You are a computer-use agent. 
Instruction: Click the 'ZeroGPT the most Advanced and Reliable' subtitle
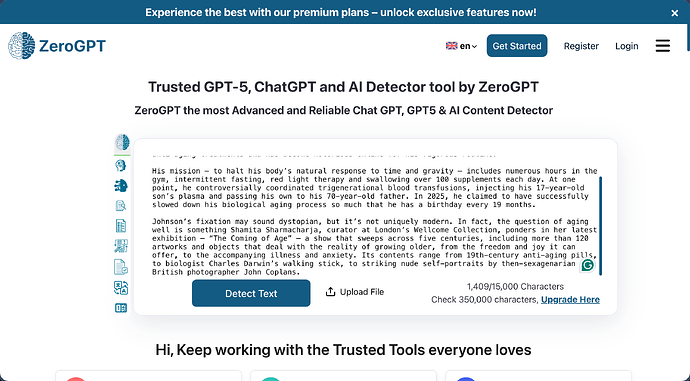[x=343, y=110]
